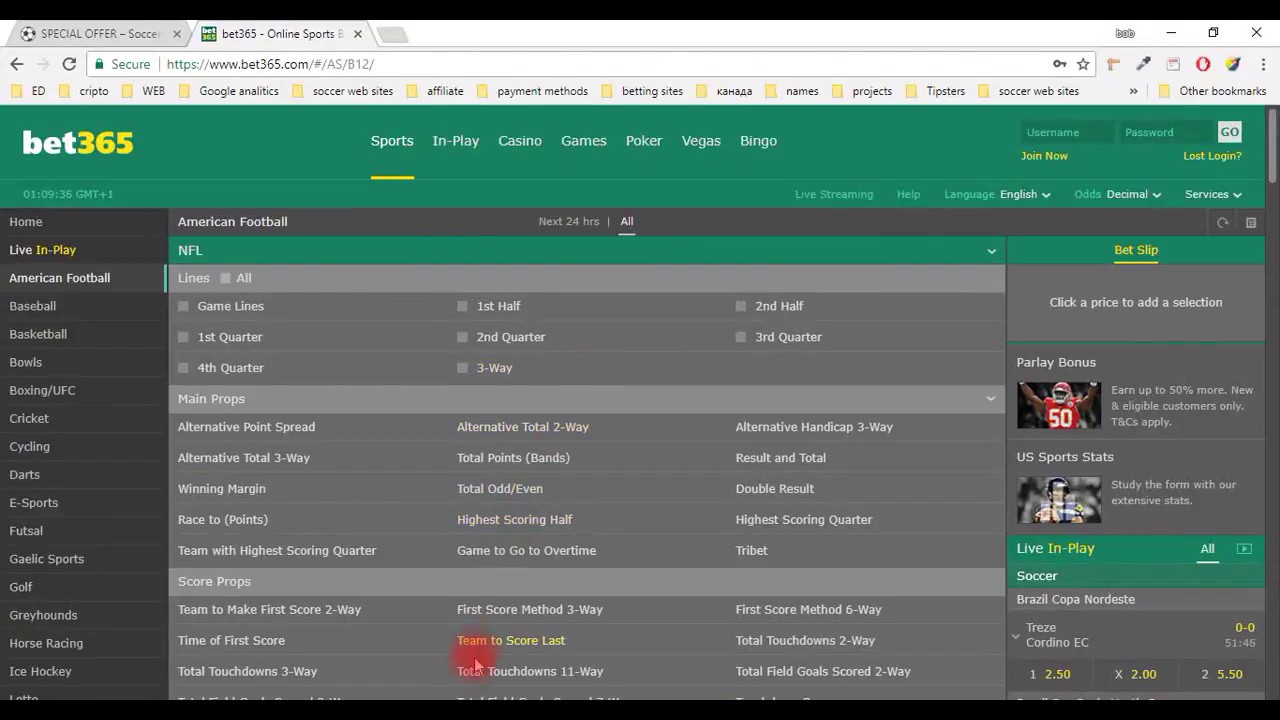
Task: Bookmark page with the star icon
Action: point(1083,64)
